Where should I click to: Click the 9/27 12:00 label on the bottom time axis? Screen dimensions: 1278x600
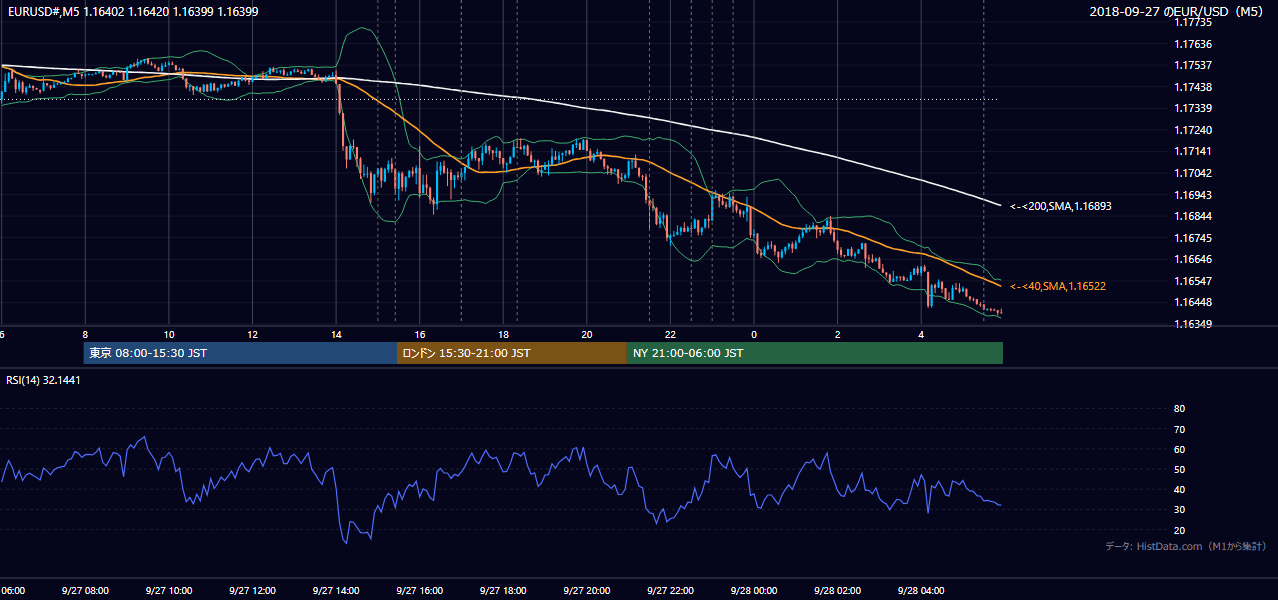pos(252,591)
